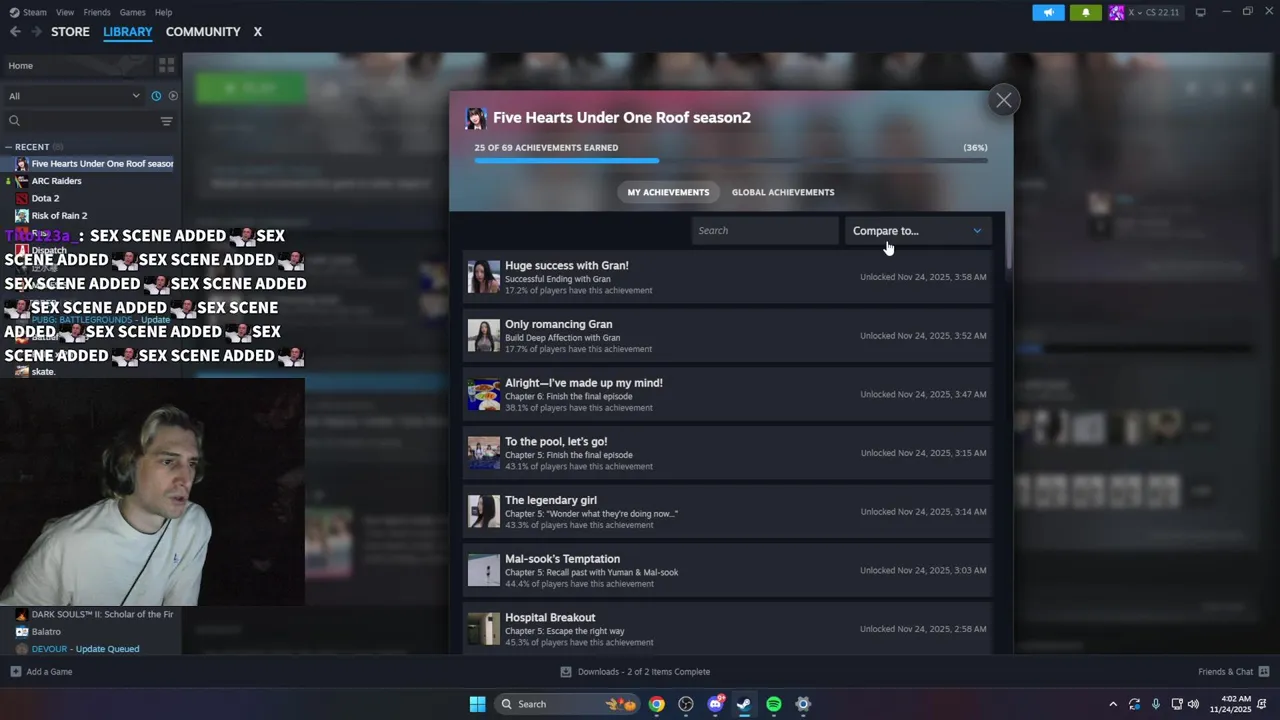The width and height of the screenshot is (1280, 720).
Task: Open Windows Start menu
Action: [477, 704]
